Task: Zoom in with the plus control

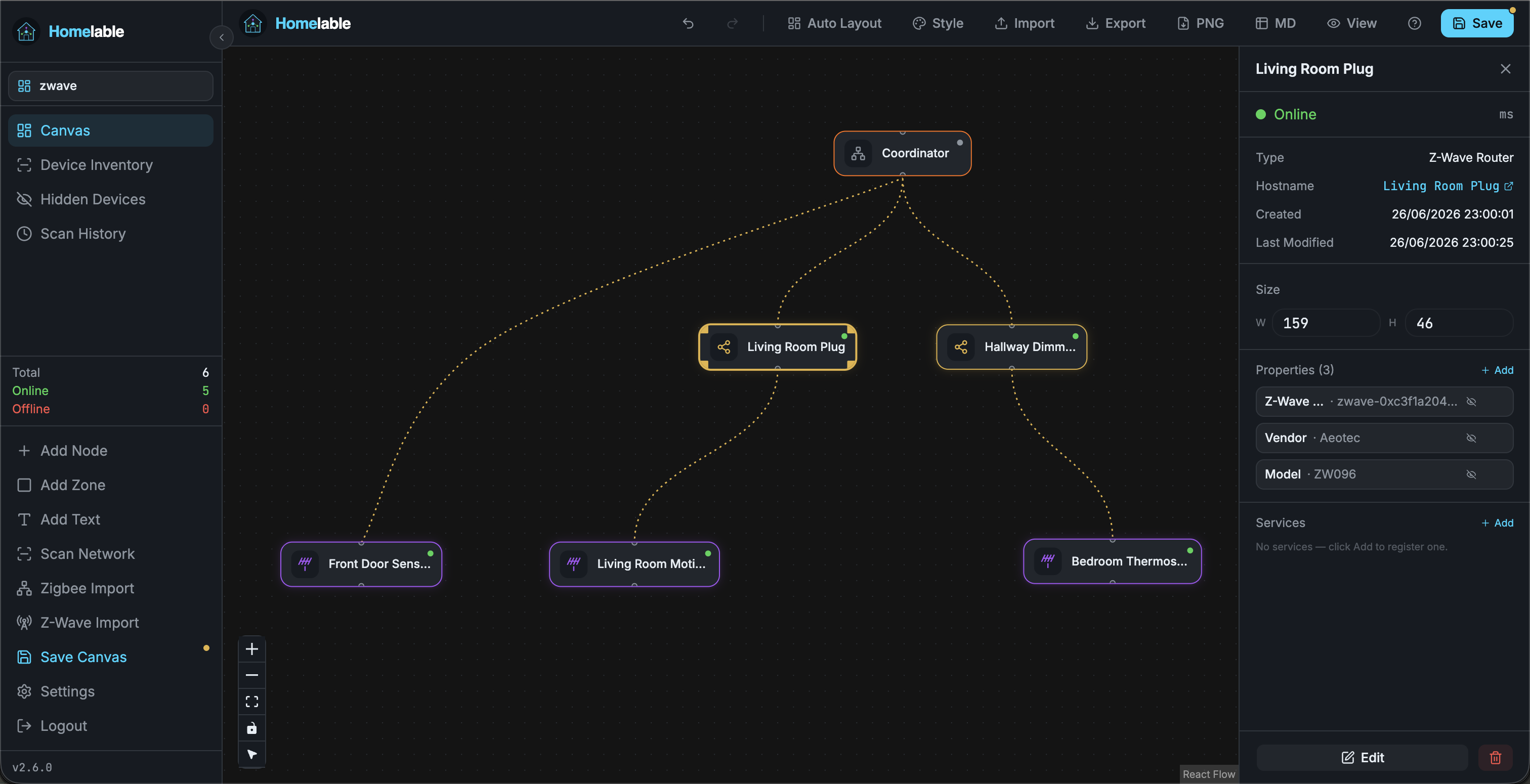Action: (x=252, y=648)
